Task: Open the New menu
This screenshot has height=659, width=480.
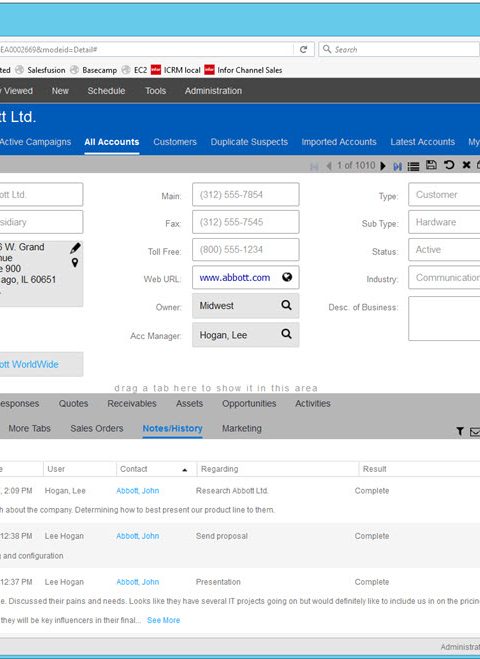Action: (x=60, y=91)
